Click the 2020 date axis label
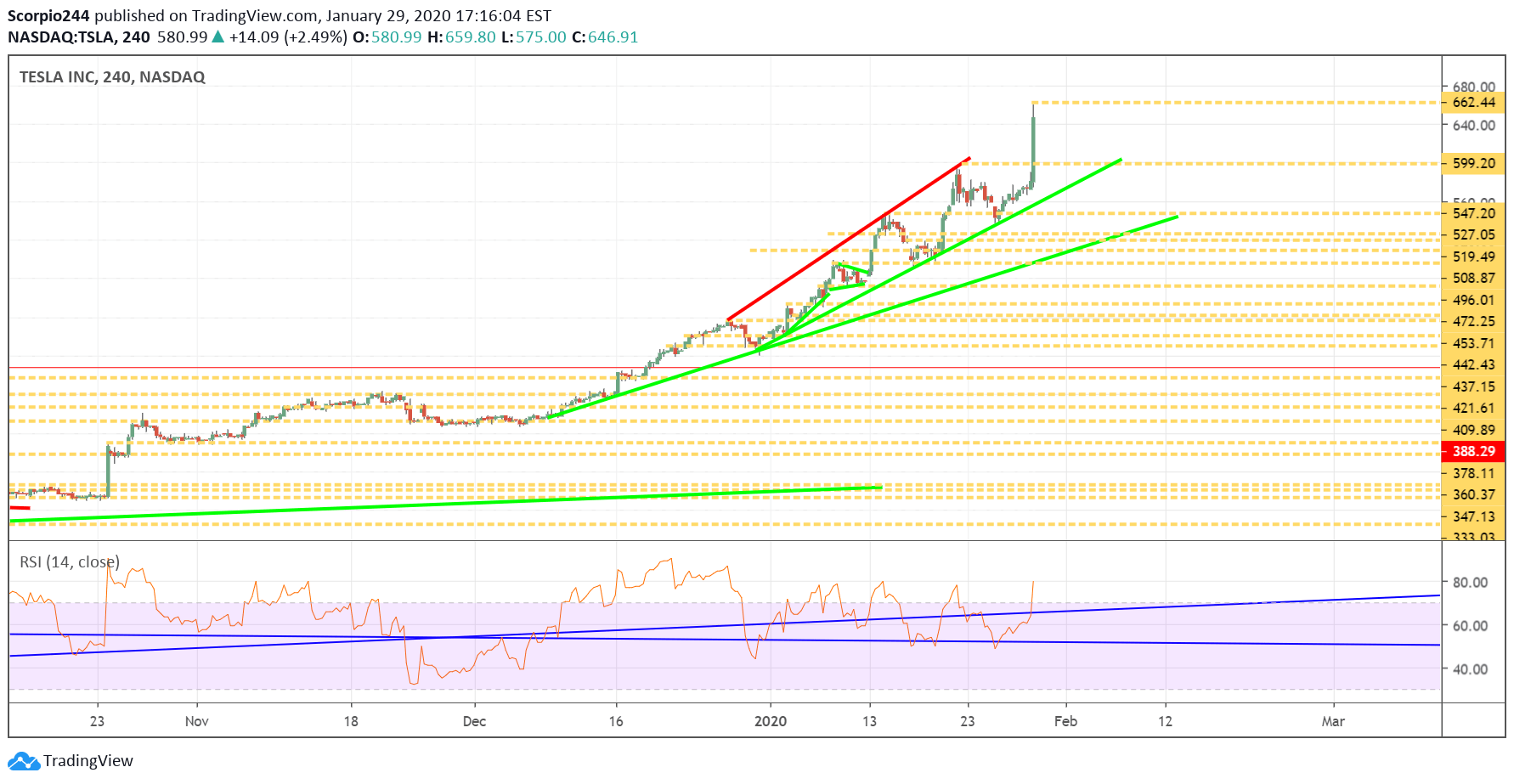This screenshot has width=1514, height=784. tap(771, 721)
